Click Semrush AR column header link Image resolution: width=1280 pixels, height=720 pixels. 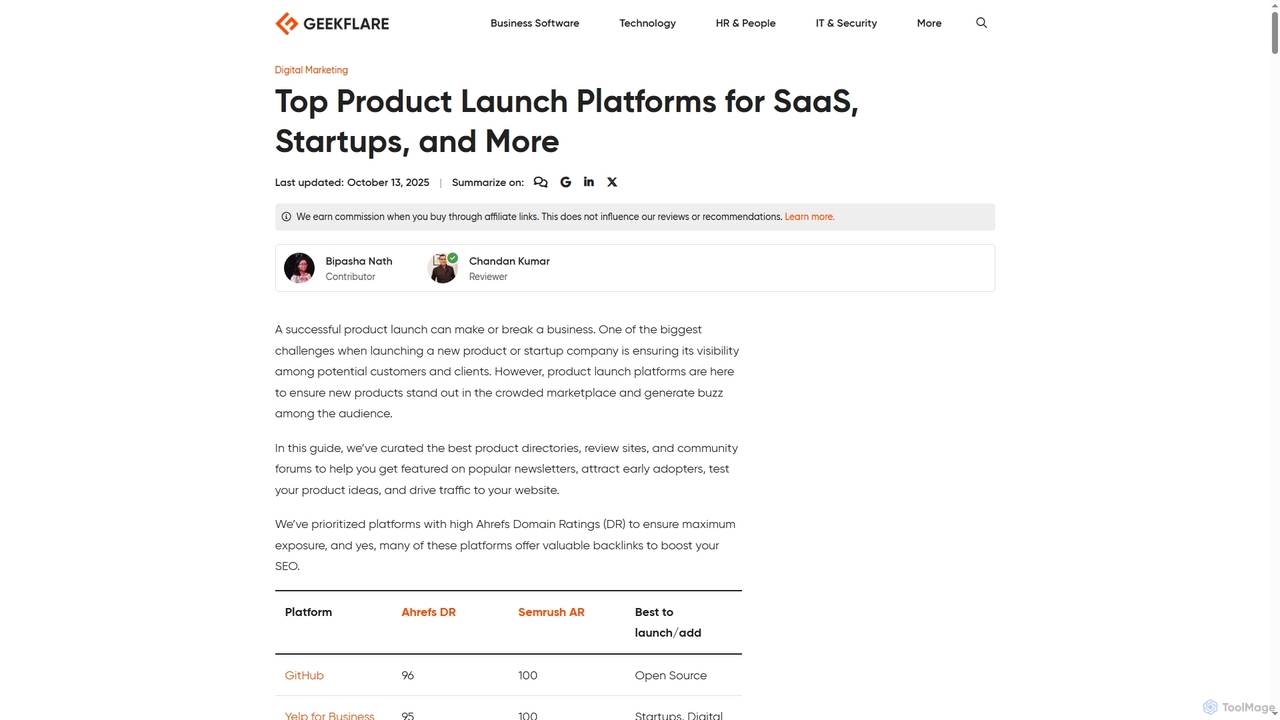pyautogui.click(x=551, y=612)
